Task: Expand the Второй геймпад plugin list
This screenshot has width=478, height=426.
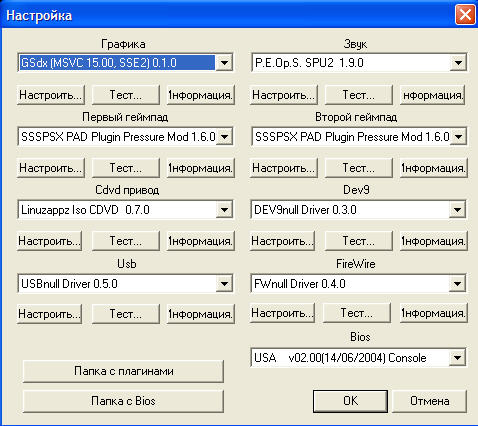Action: coord(458,137)
